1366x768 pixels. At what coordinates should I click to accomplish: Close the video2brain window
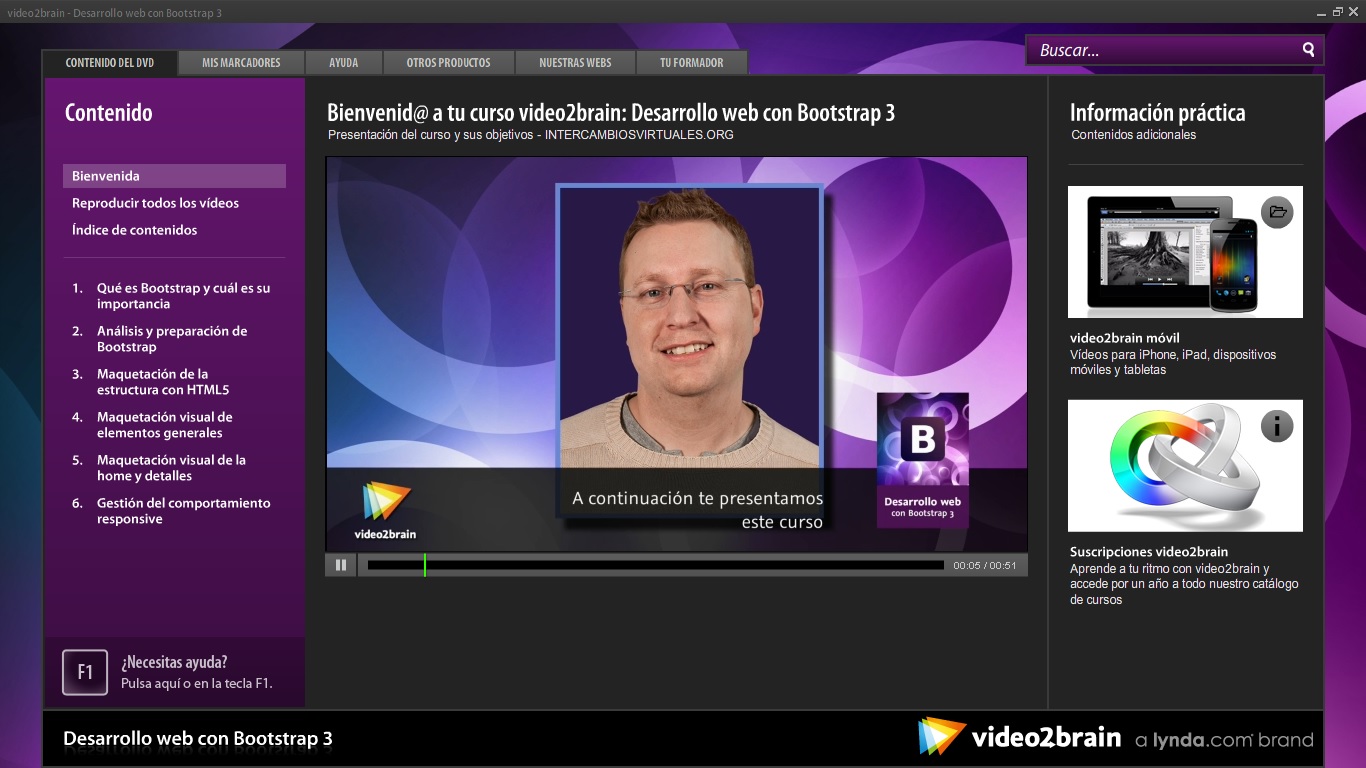1355,12
